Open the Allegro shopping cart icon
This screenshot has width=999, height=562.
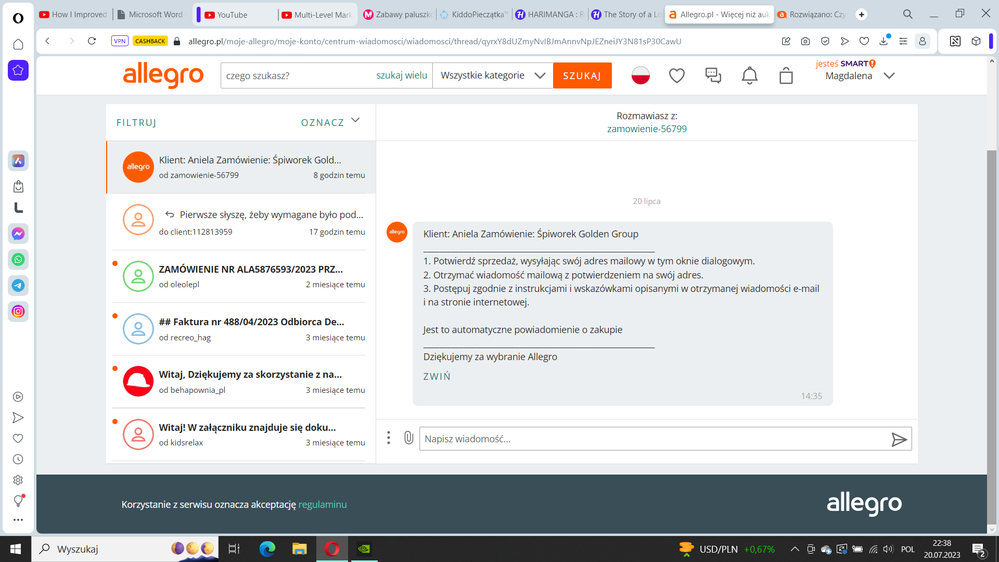[786, 75]
